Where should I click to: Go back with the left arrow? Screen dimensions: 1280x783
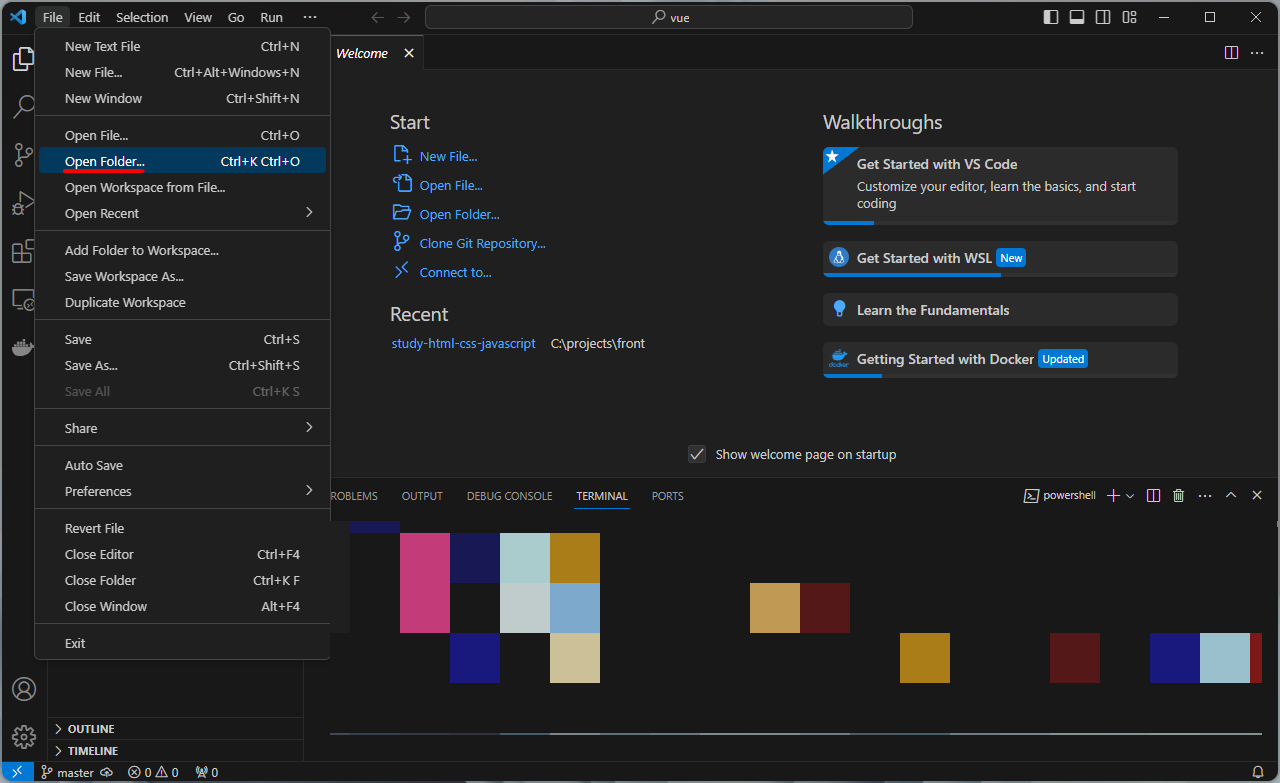click(x=377, y=17)
